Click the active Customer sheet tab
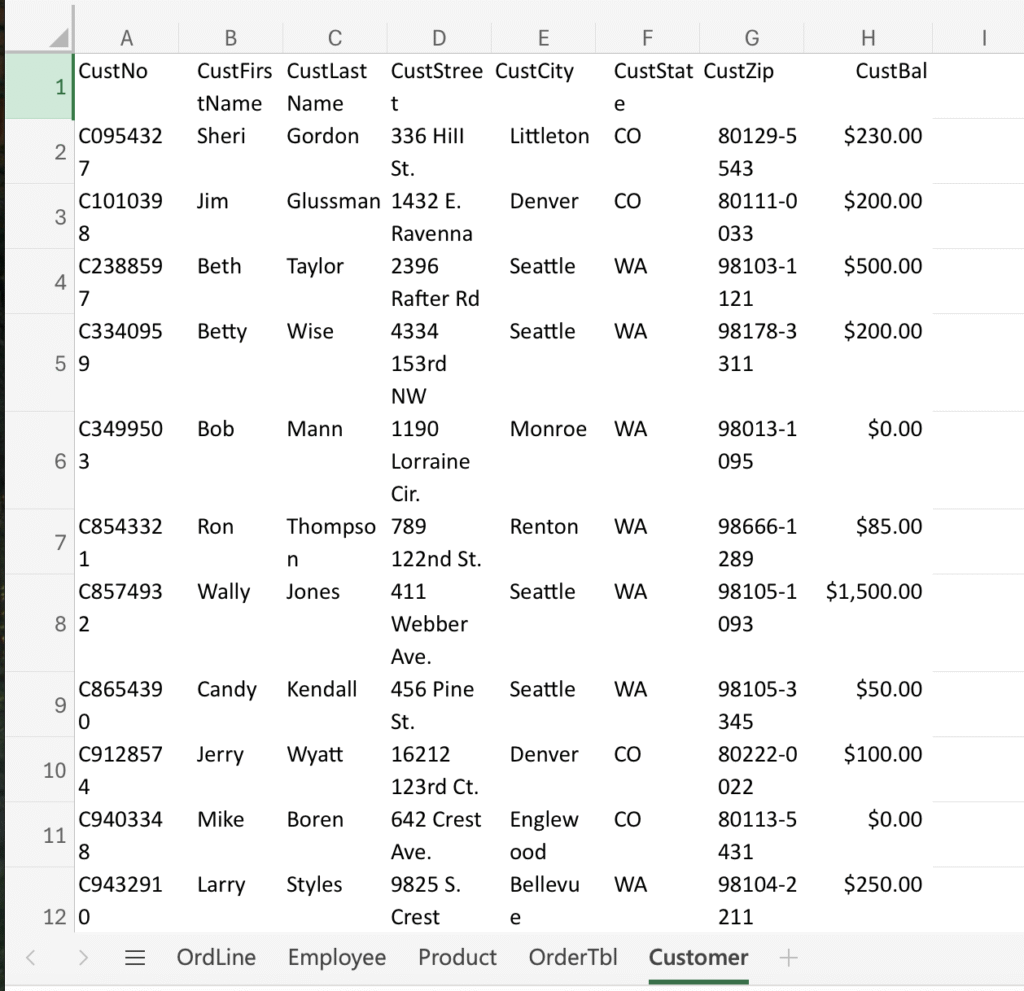Image resolution: width=1024 pixels, height=991 pixels. tap(698, 958)
